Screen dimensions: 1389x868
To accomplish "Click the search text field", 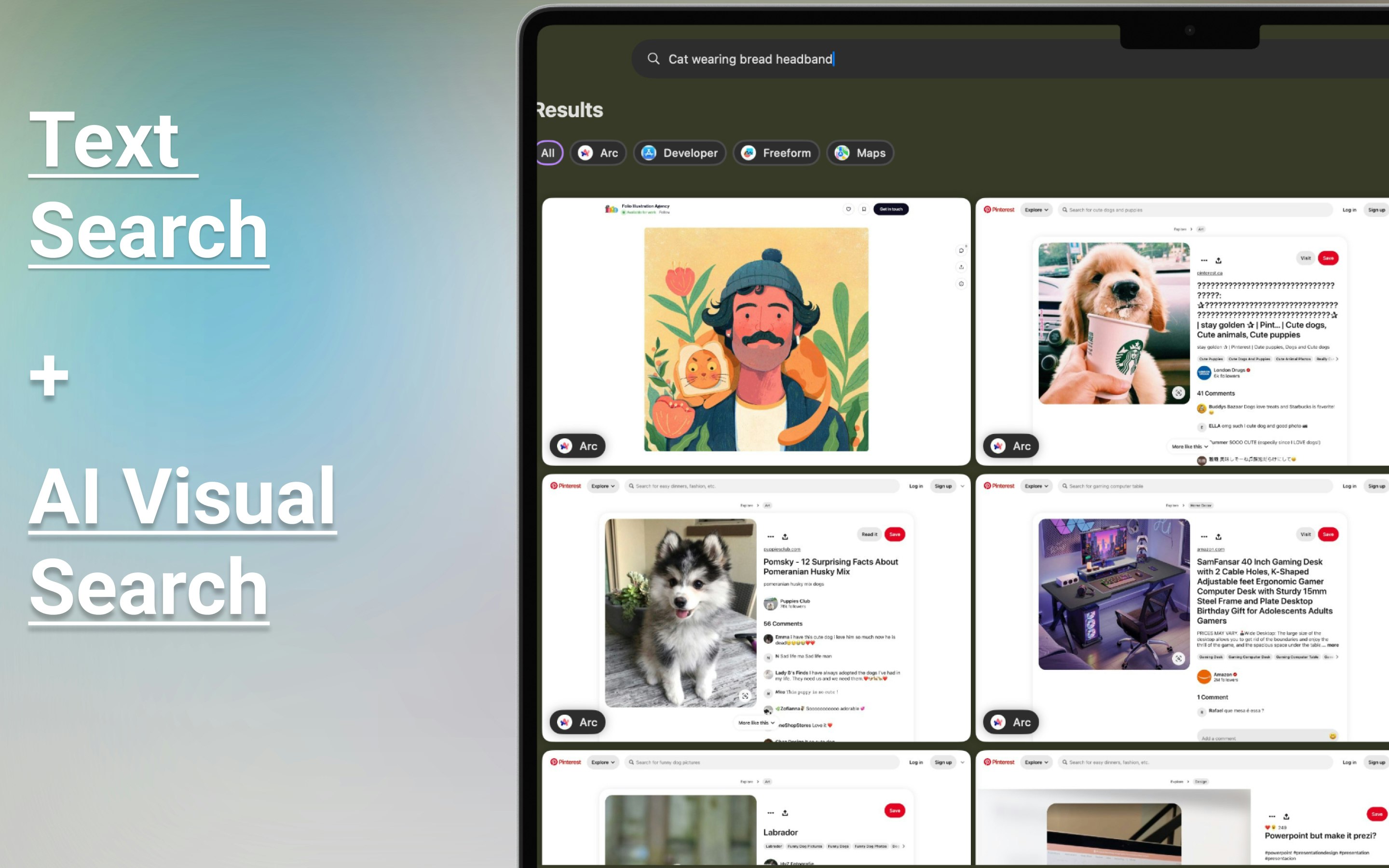I will pyautogui.click(x=918, y=58).
